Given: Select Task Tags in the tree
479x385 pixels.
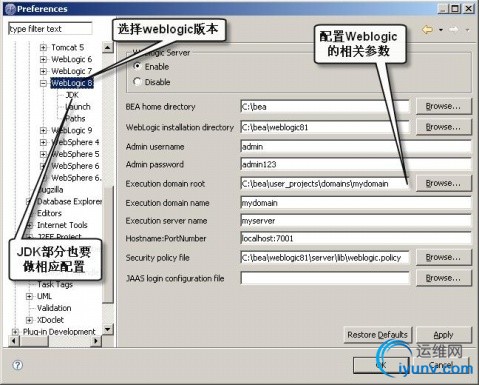Looking at the screenshot, I should pyautogui.click(x=55, y=284).
